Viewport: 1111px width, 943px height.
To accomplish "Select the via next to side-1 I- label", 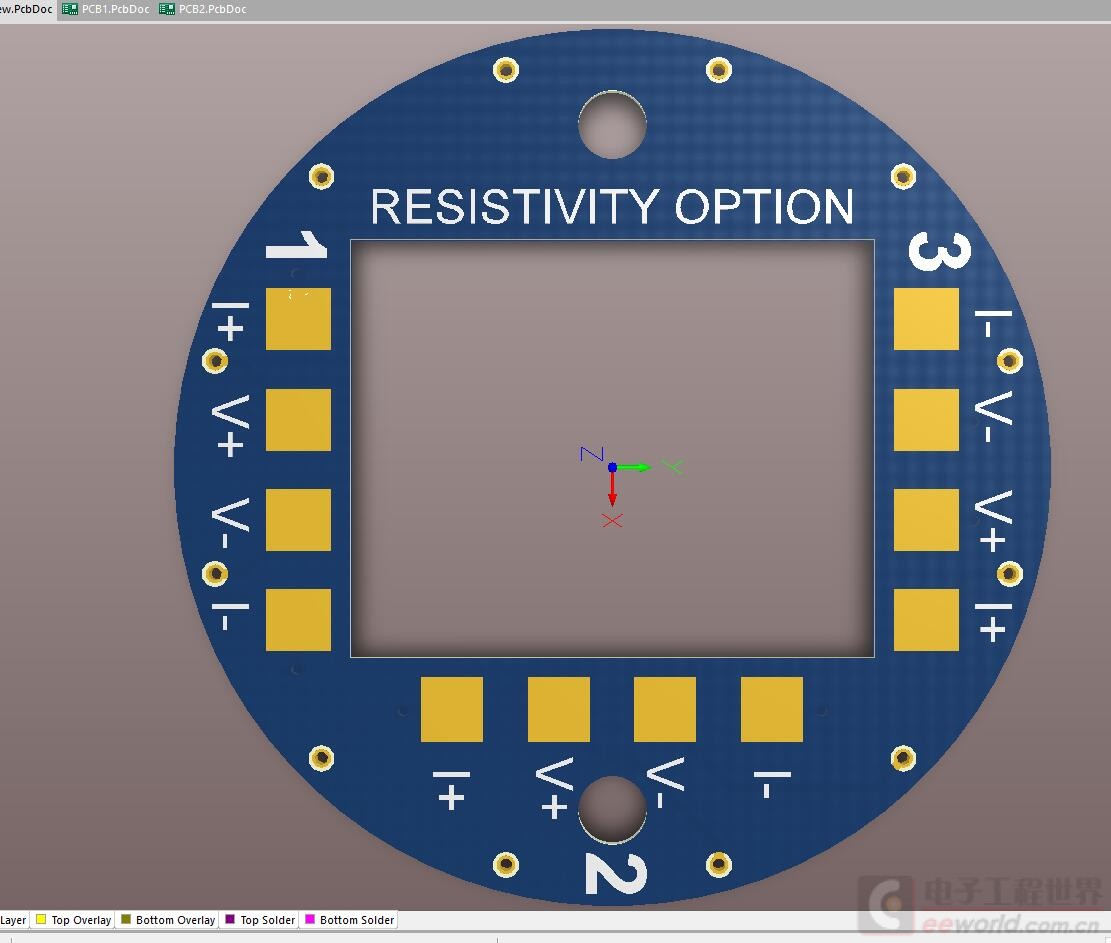I will pos(215,573).
